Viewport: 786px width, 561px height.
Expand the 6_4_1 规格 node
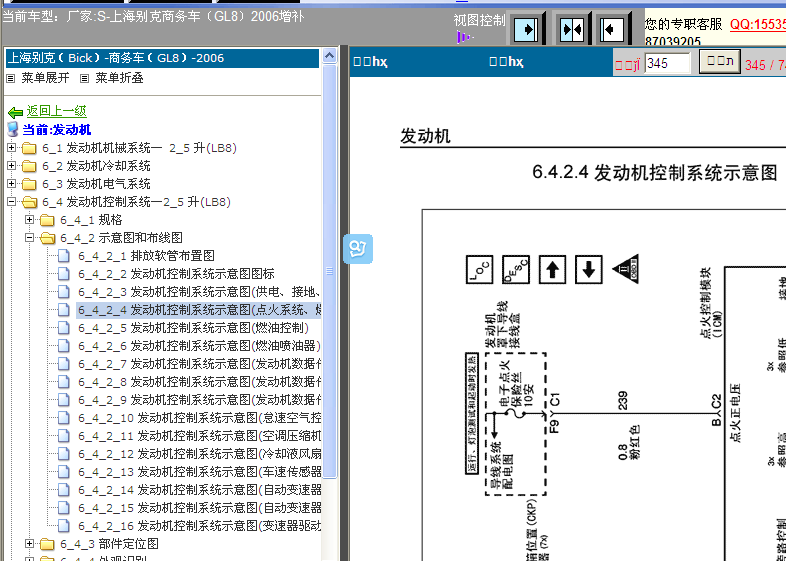pyautogui.click(x=30, y=220)
